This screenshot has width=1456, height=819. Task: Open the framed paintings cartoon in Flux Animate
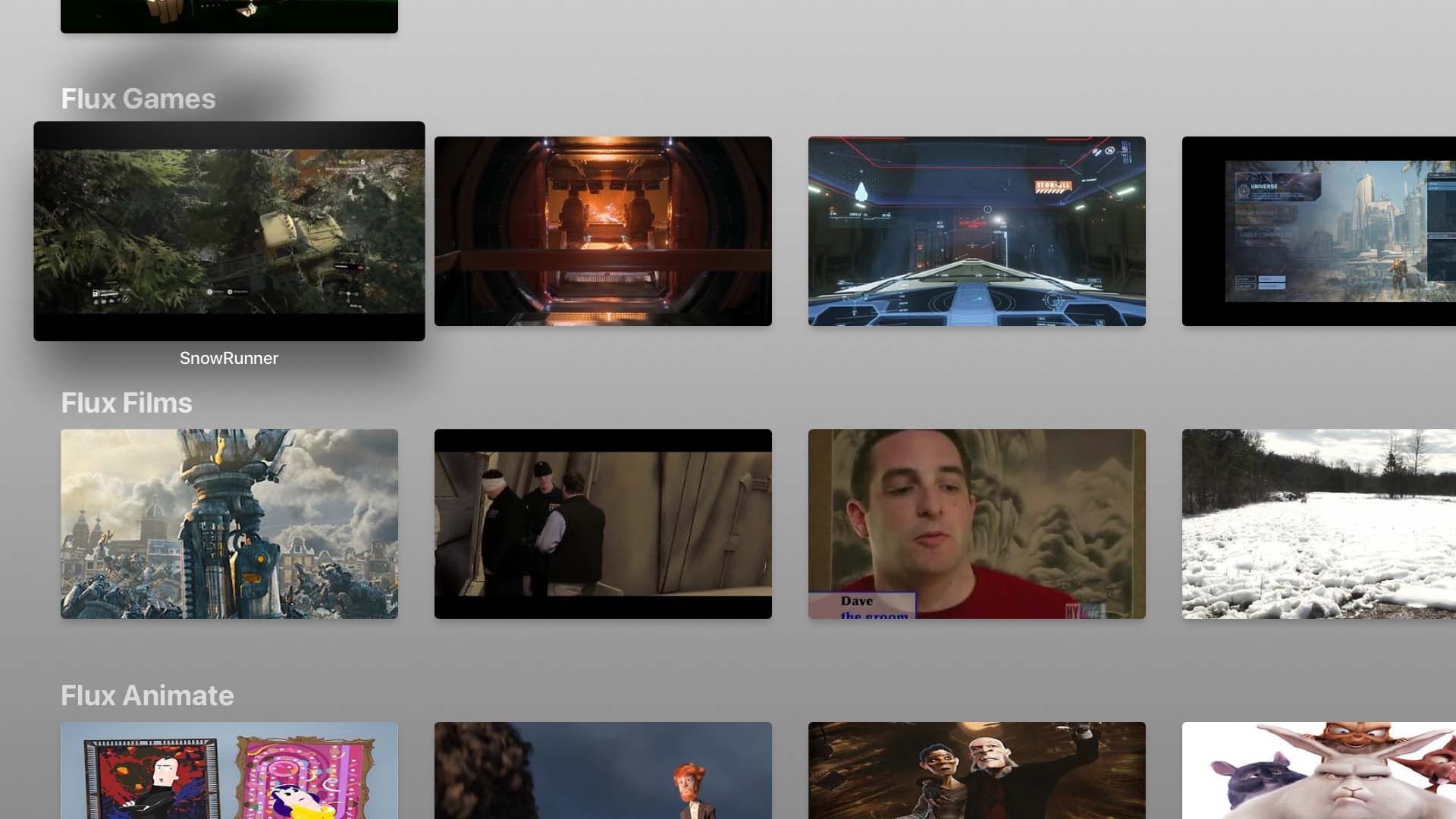(229, 770)
